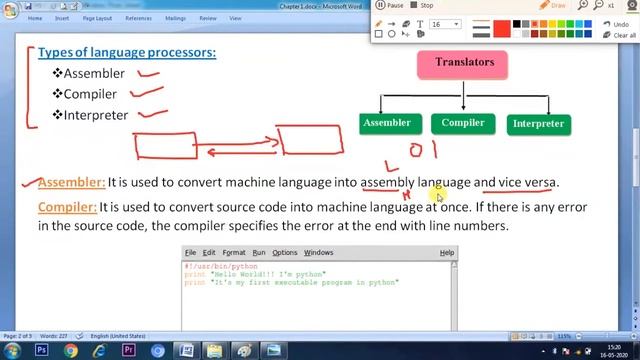Choose the thin line thickness
The image size is (640, 360).
coord(481,21)
